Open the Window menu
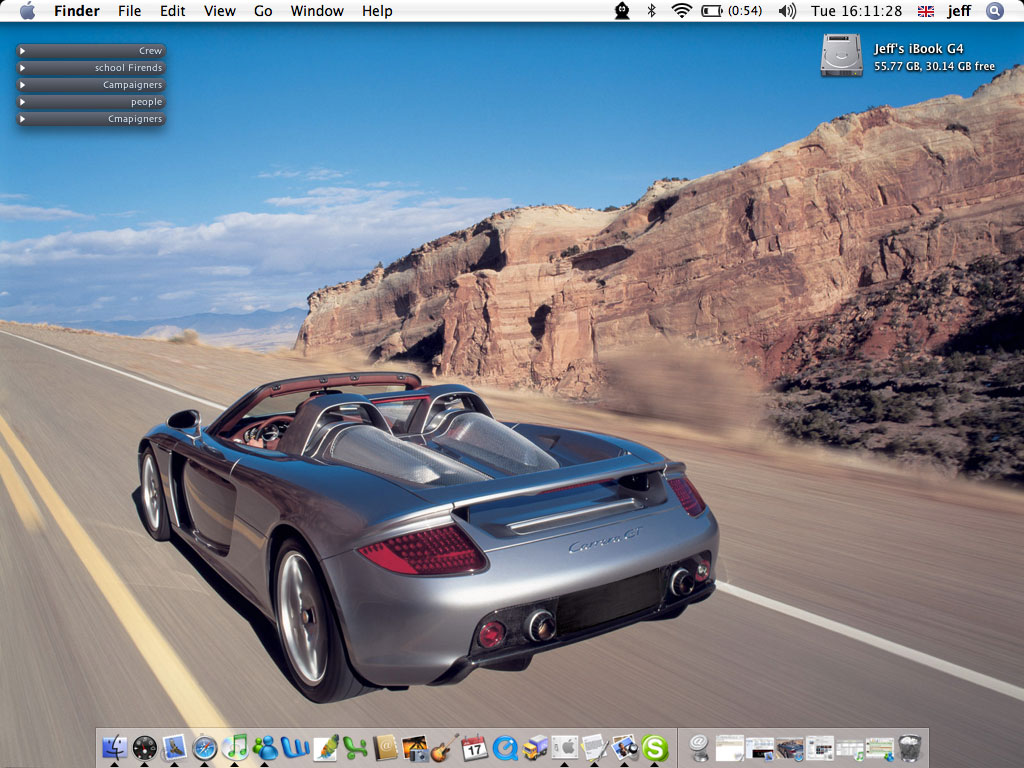Image resolution: width=1024 pixels, height=768 pixels. coord(317,11)
